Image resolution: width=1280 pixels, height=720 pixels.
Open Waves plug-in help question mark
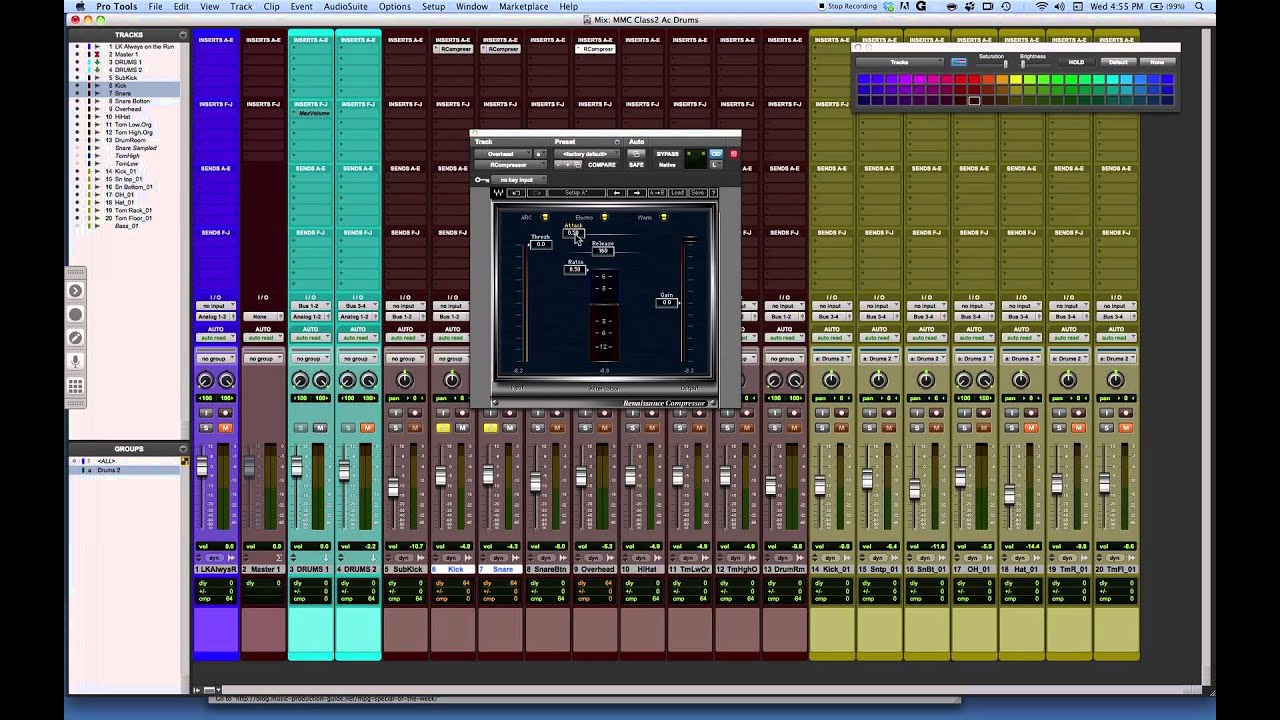pos(713,193)
